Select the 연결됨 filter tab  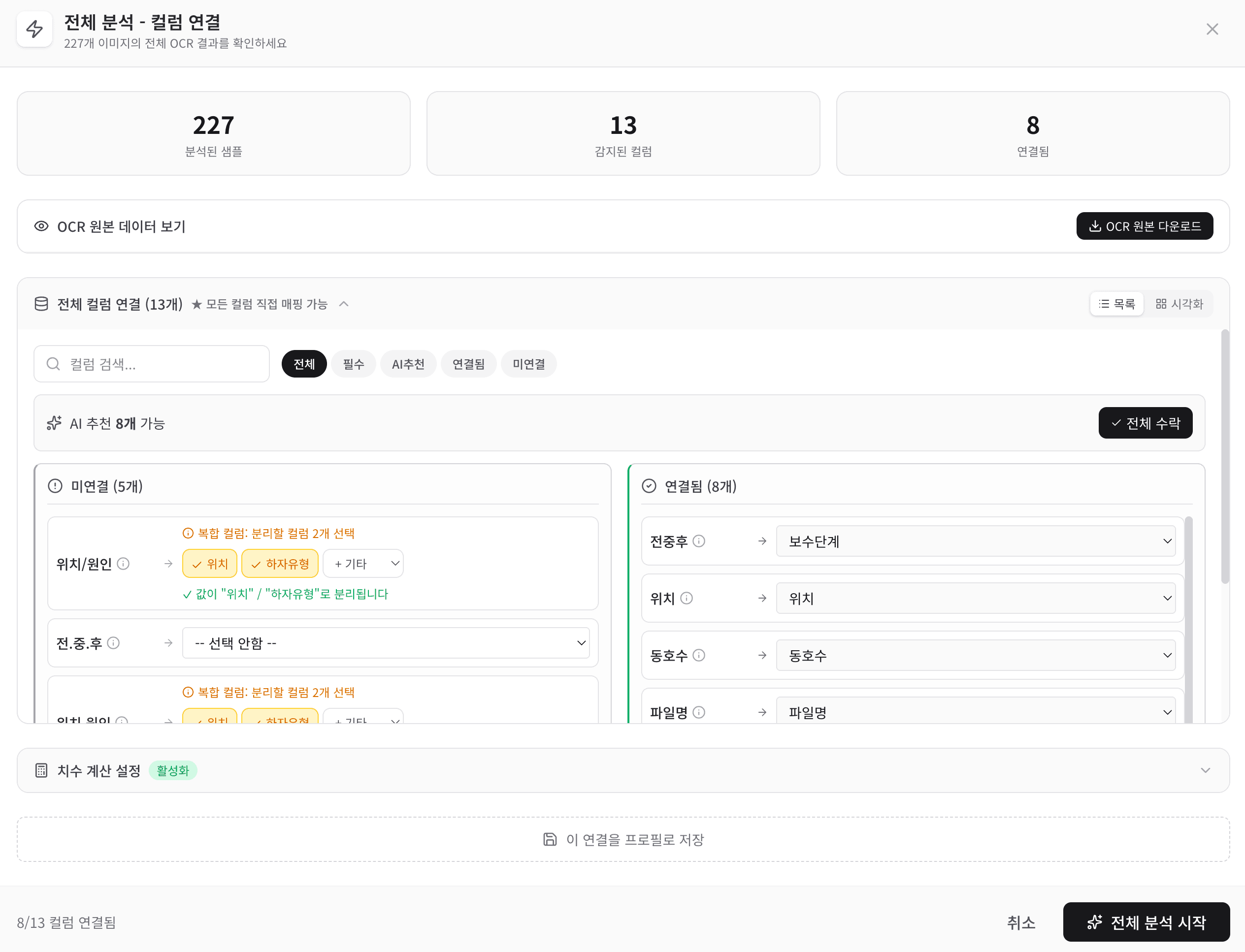(468, 364)
